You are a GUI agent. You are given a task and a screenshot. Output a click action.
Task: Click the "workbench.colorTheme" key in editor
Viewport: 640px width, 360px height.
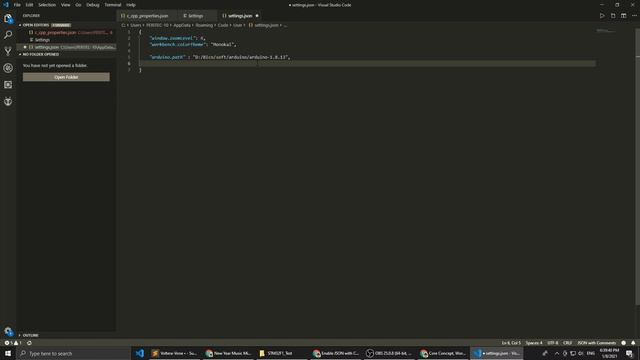(177, 44)
